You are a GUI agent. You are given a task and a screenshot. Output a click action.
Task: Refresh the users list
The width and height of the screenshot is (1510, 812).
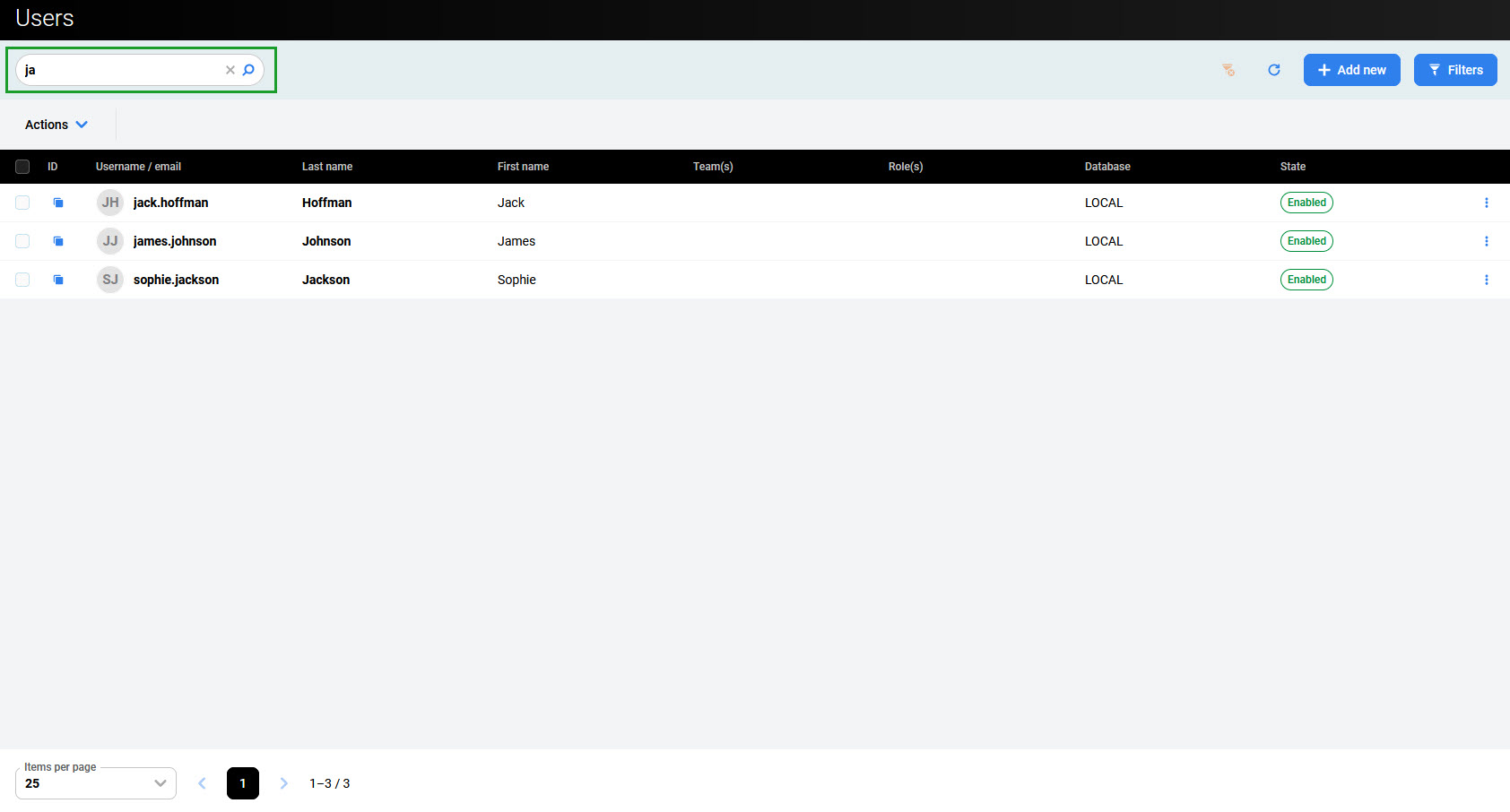pos(1273,70)
